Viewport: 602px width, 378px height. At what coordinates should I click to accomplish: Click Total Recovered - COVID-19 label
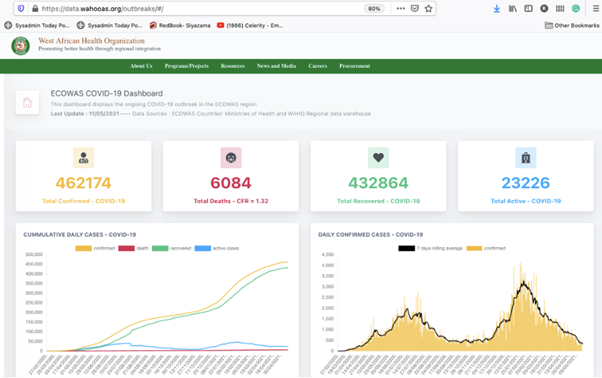click(x=378, y=201)
